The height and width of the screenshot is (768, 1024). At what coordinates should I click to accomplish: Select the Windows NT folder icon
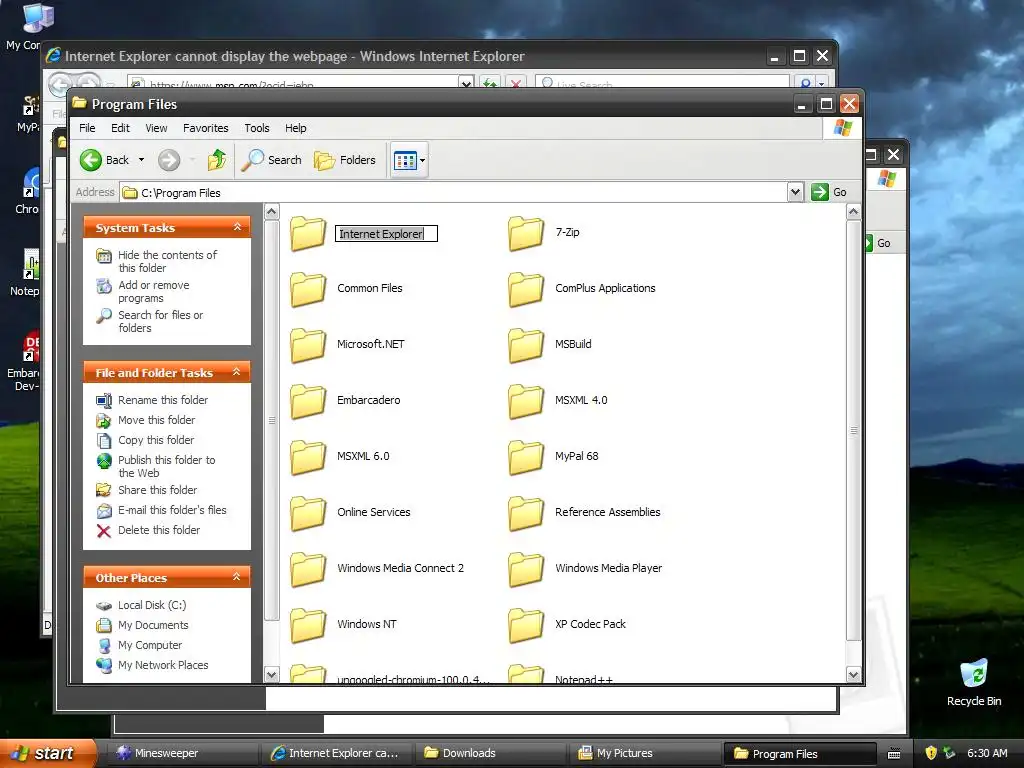[x=308, y=625]
